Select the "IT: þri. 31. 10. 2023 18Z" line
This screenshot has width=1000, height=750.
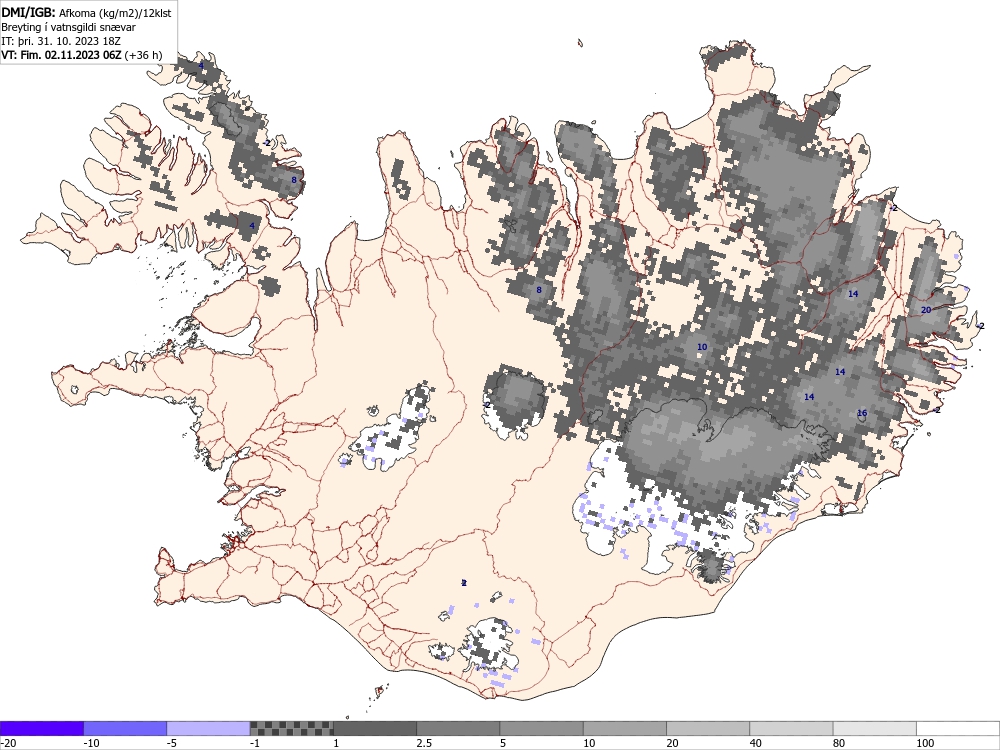tap(61, 41)
